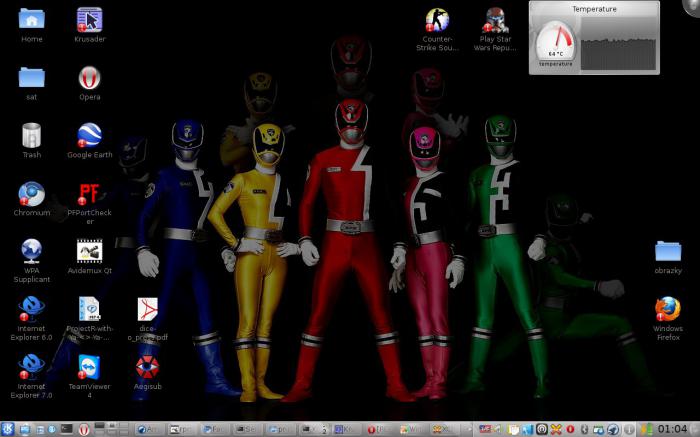700x437 pixels.
Task: Open the KDE Kickoff application launcher
Action: click(x=8, y=429)
